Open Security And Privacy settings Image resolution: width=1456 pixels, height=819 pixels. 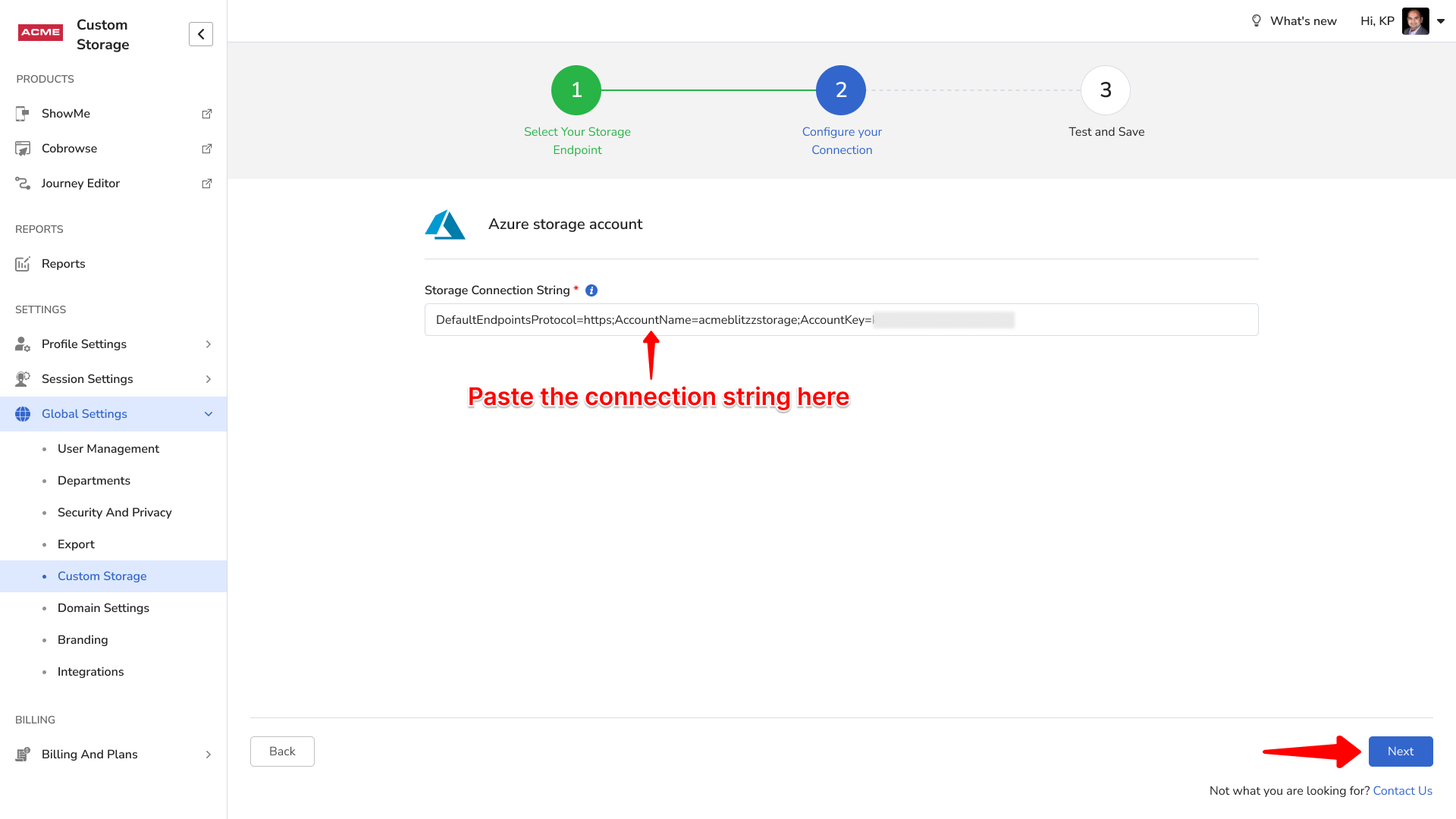click(115, 513)
